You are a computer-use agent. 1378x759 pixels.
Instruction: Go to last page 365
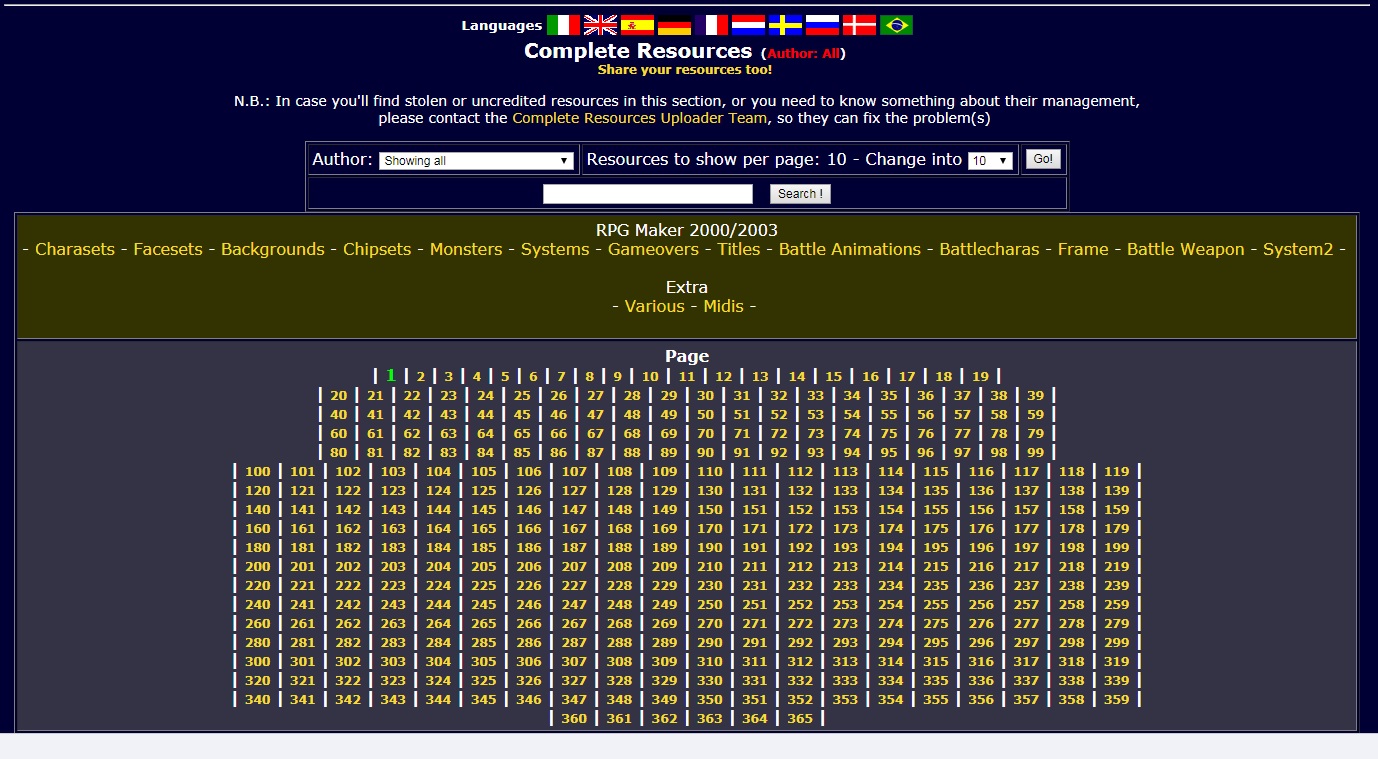(x=800, y=719)
